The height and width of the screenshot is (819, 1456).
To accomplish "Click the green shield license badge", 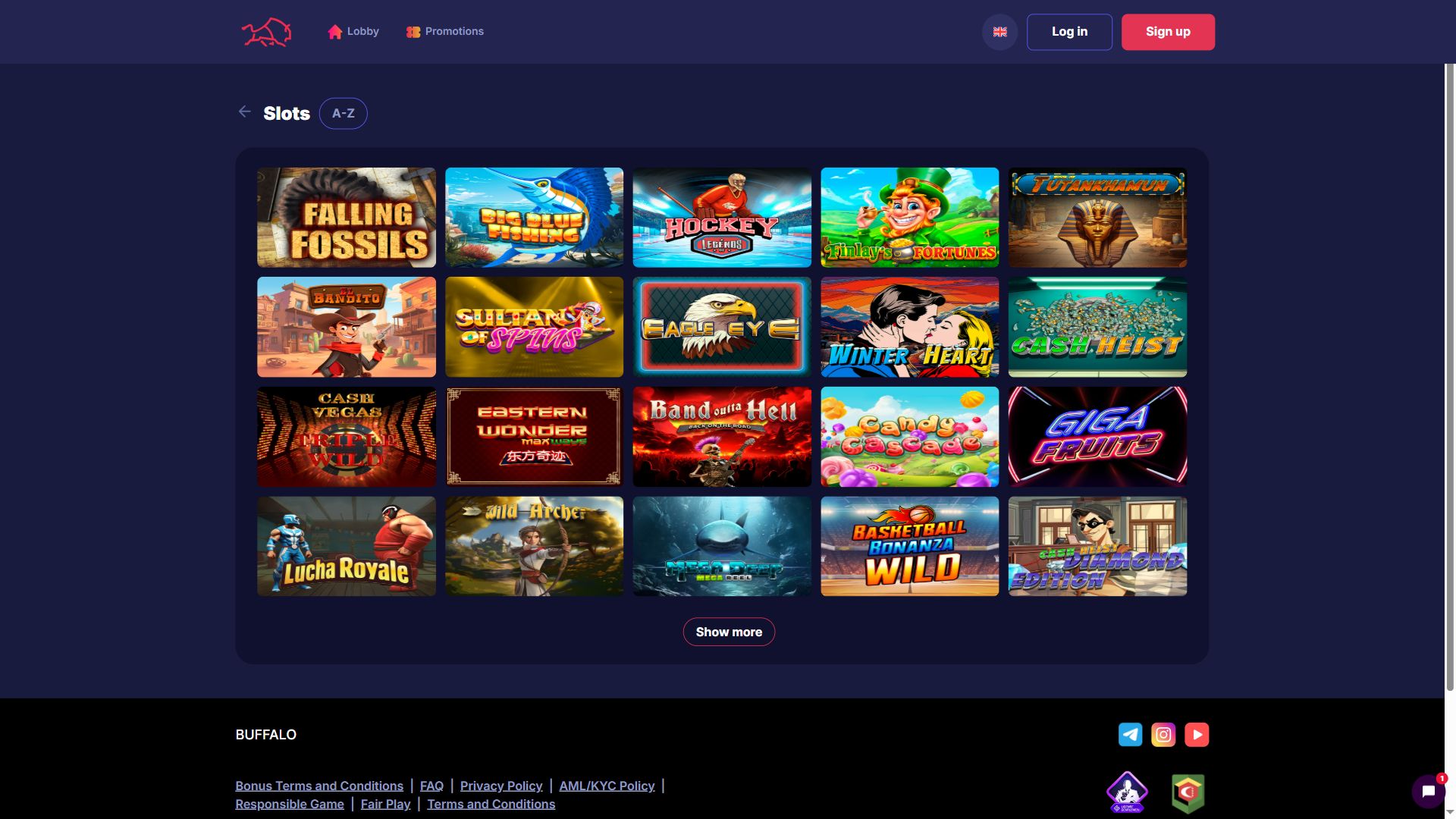I will tap(1188, 793).
